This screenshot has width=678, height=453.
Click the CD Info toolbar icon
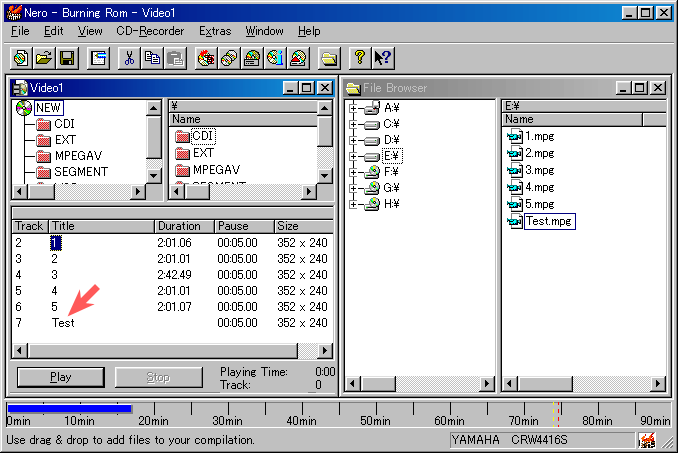pos(252,58)
